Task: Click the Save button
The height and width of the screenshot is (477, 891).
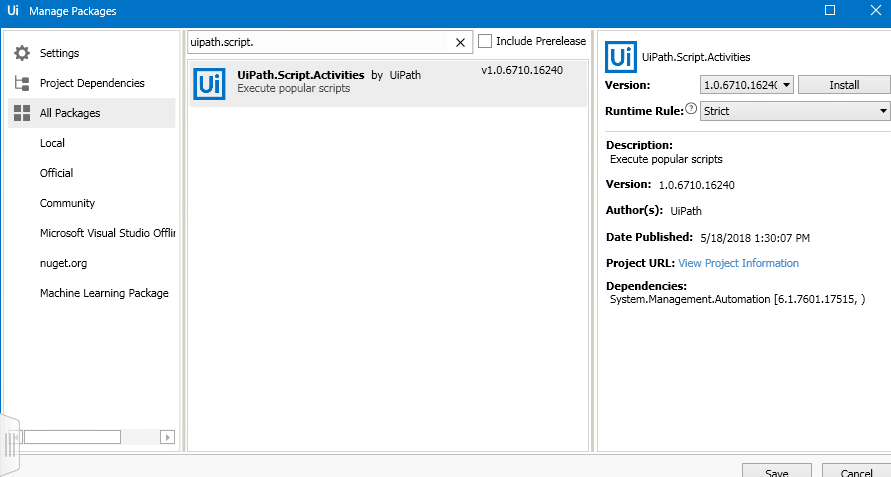Action: click(776, 471)
